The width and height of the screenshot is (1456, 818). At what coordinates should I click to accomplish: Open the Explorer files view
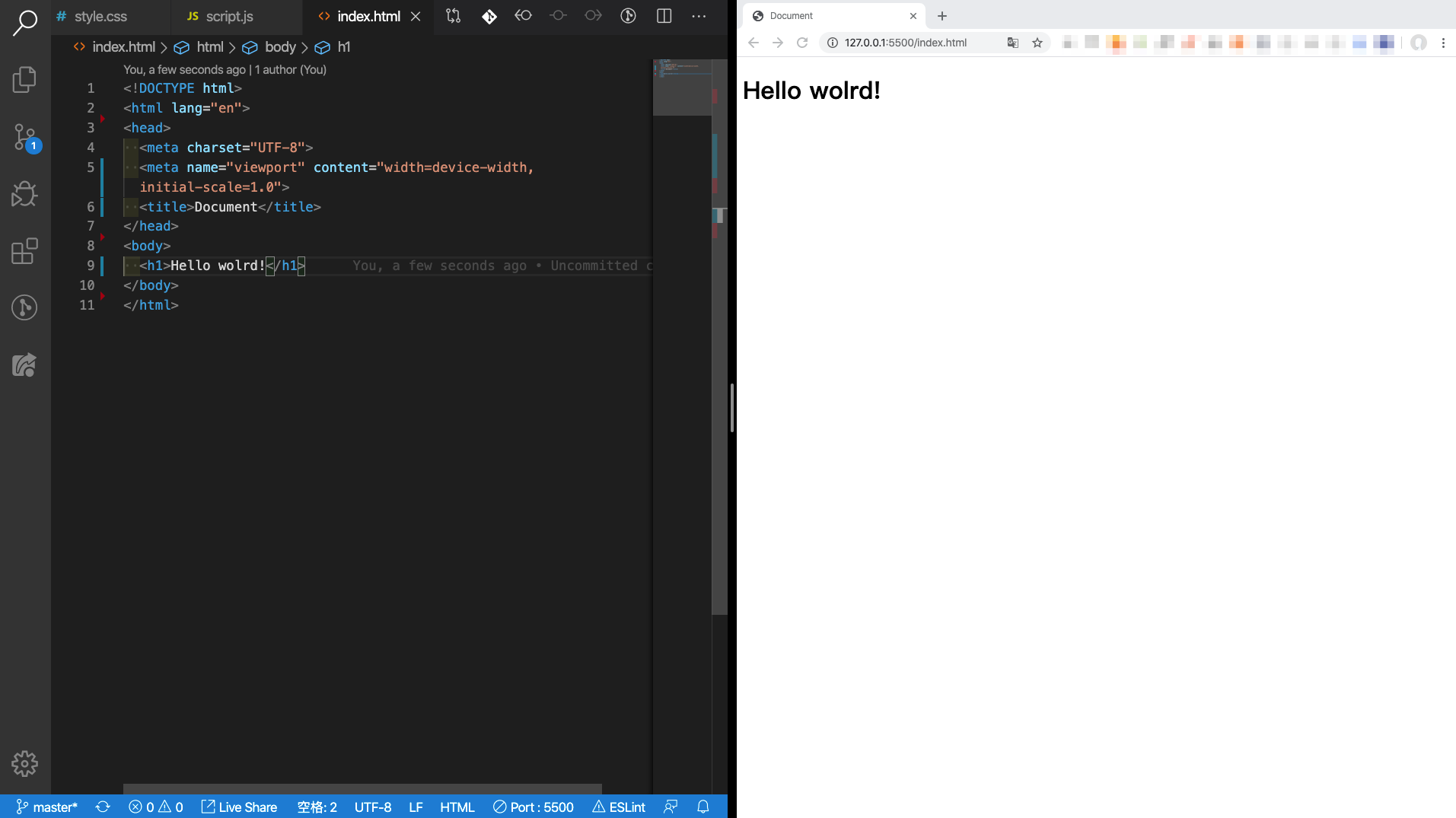[x=24, y=79]
